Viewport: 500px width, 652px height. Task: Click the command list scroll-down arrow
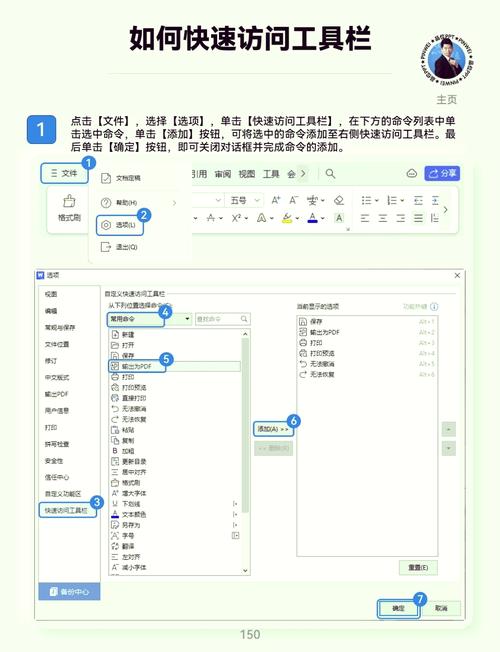coord(245,570)
